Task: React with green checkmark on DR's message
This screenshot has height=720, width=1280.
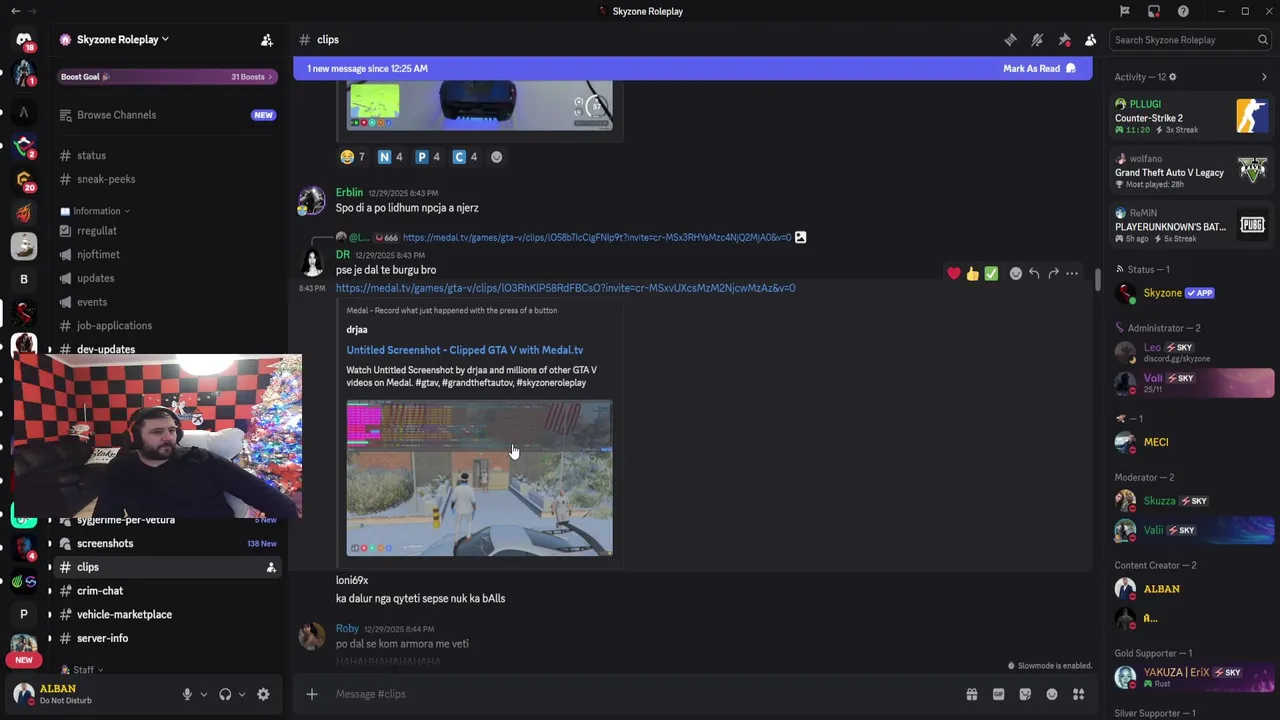Action: coord(991,273)
